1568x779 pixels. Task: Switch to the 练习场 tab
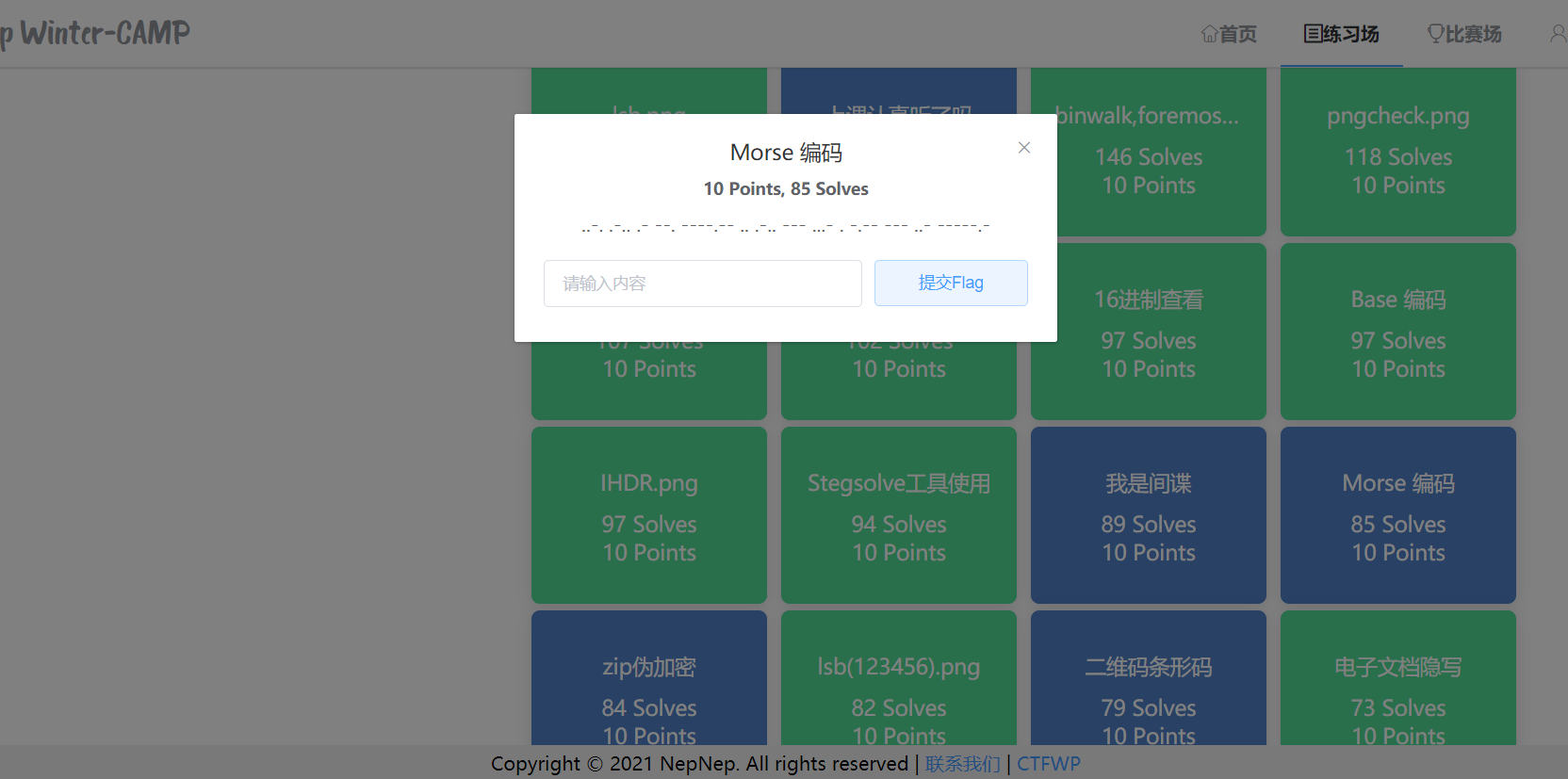tap(1341, 35)
